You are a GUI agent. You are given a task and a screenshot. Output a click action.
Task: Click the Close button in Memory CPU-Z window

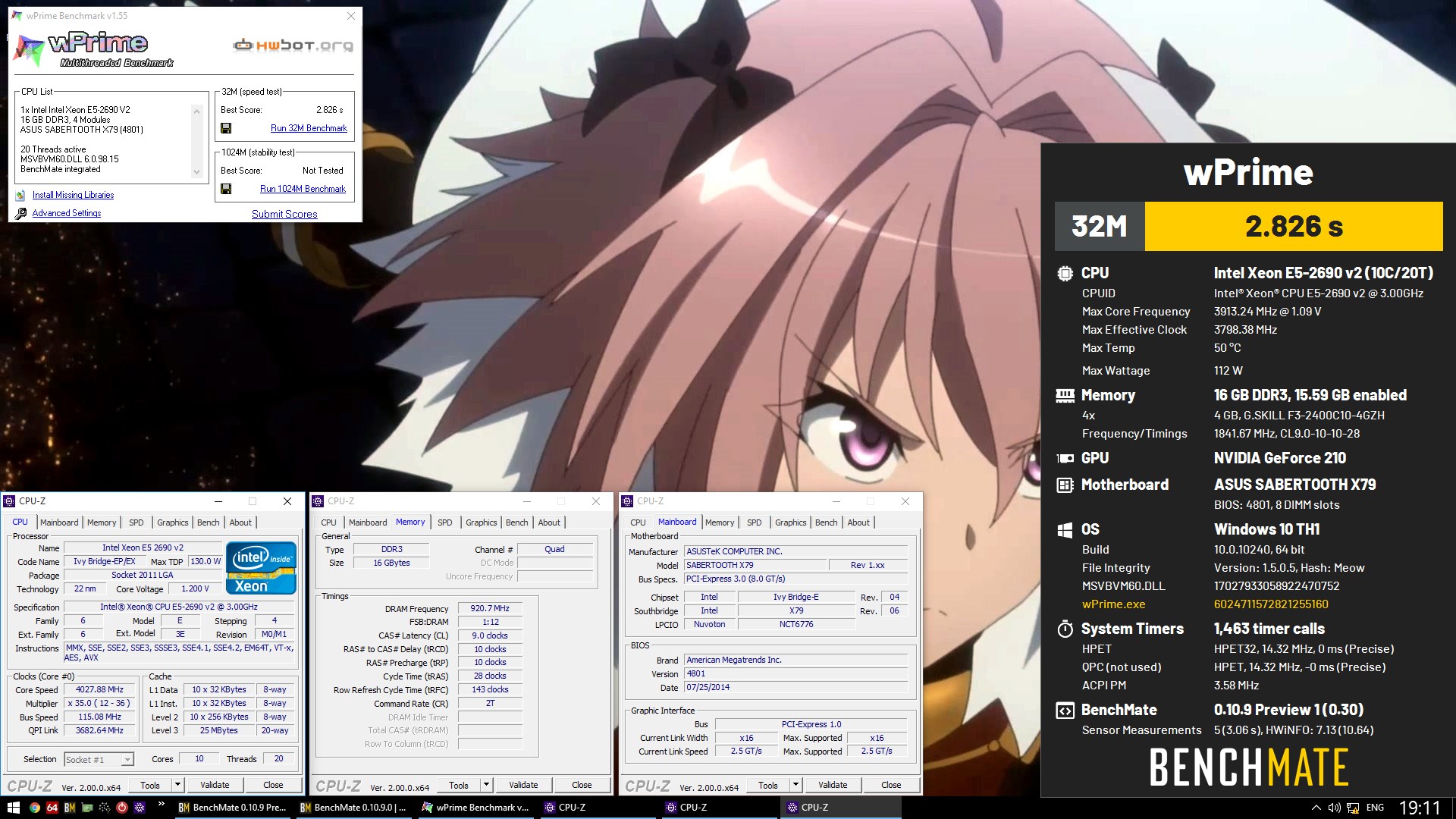[x=582, y=785]
